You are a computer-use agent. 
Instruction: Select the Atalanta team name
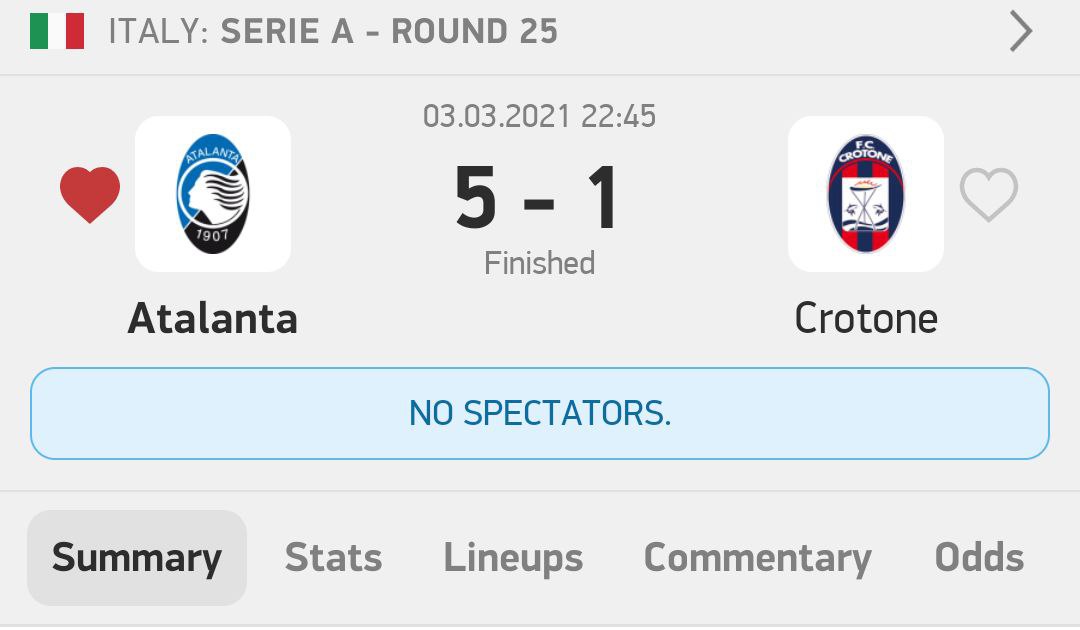coord(213,319)
